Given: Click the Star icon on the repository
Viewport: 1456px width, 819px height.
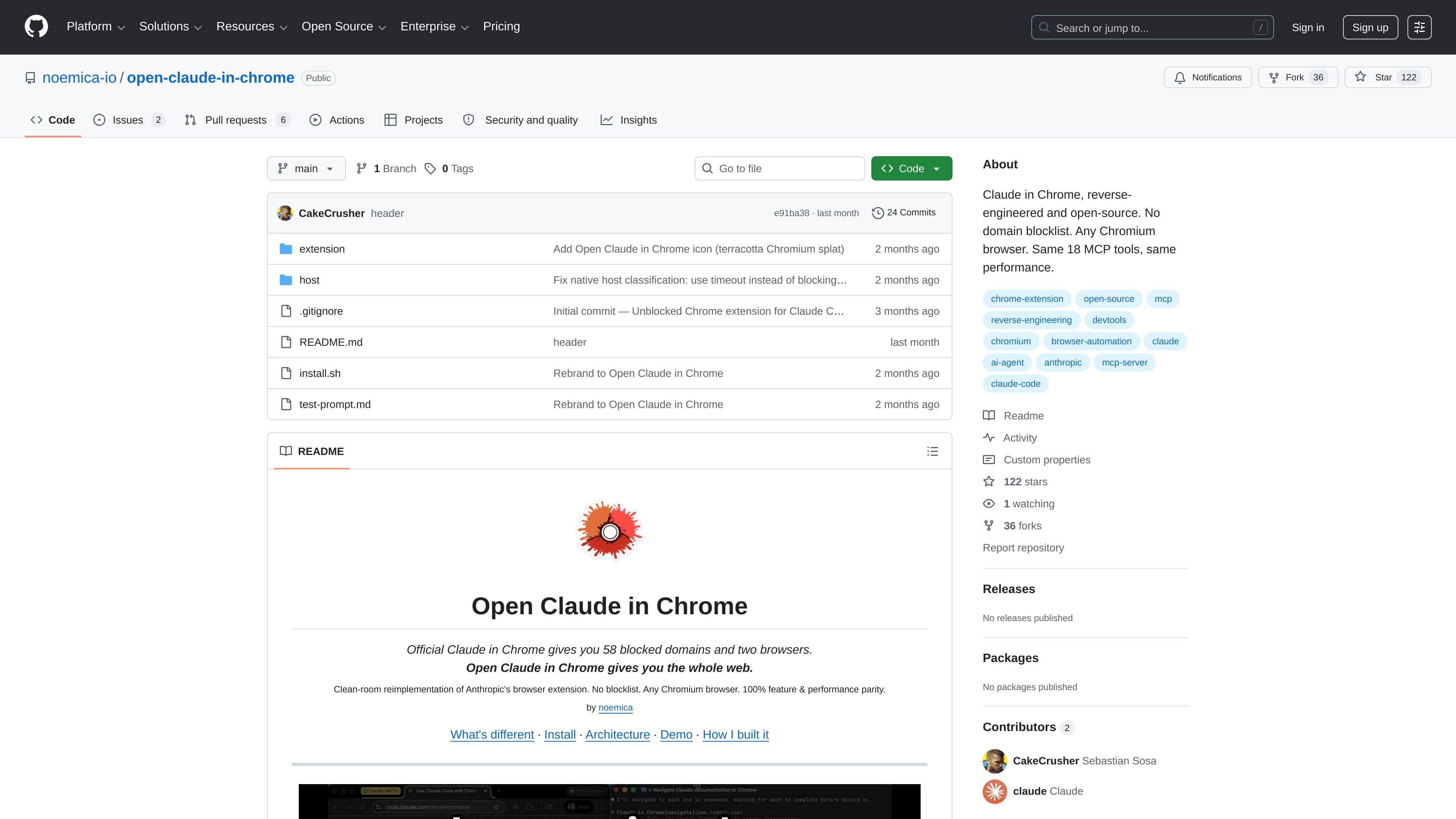Looking at the screenshot, I should 1360,77.
